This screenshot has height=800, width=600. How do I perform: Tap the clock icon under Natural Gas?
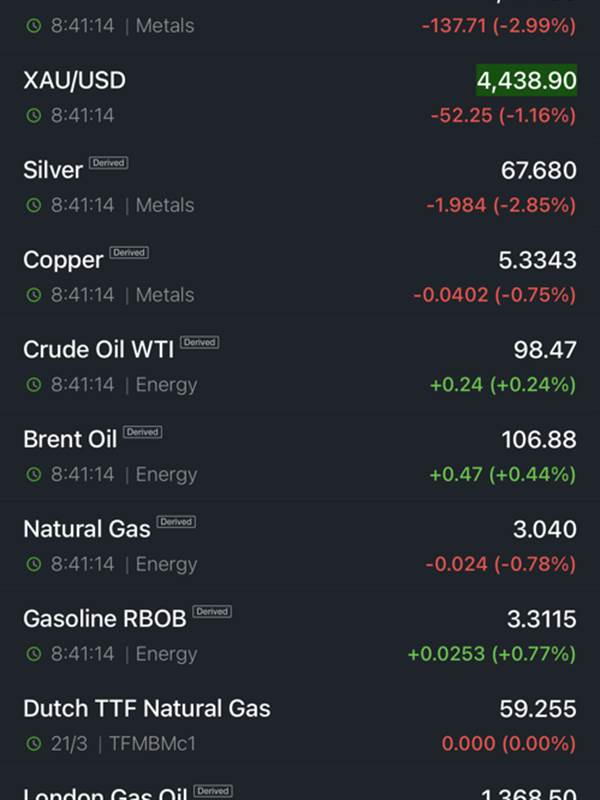tap(33, 565)
